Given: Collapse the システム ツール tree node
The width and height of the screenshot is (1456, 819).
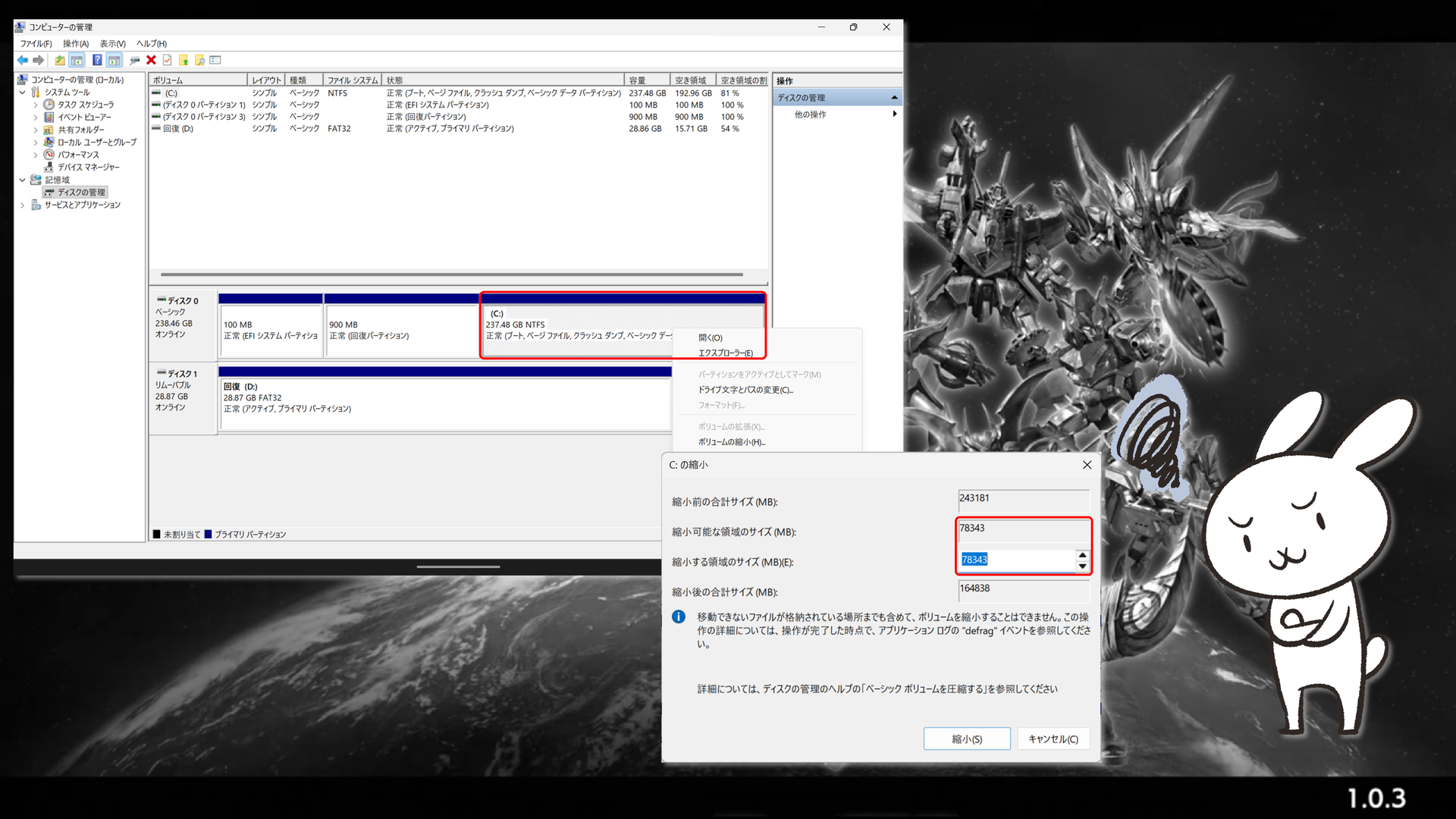Looking at the screenshot, I should 22,92.
